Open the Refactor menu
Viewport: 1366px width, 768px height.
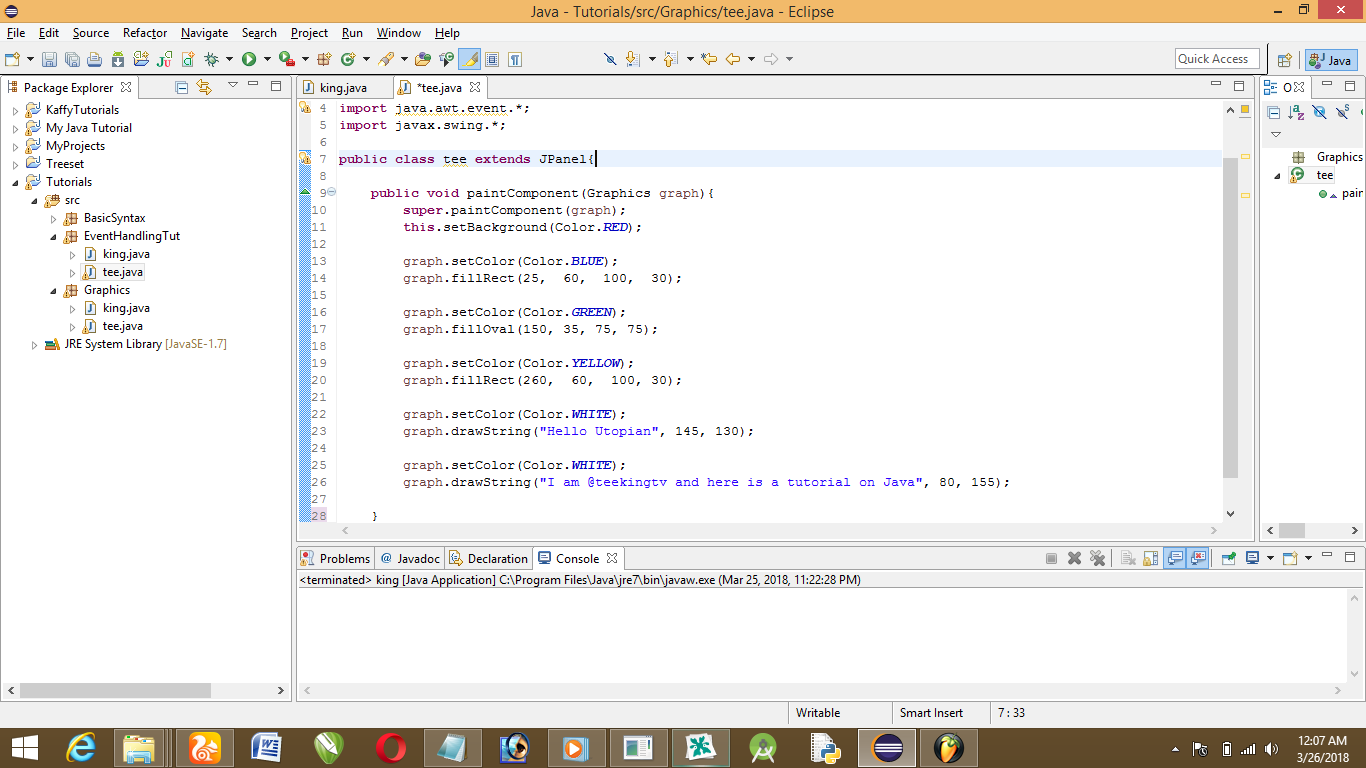pyautogui.click(x=145, y=33)
